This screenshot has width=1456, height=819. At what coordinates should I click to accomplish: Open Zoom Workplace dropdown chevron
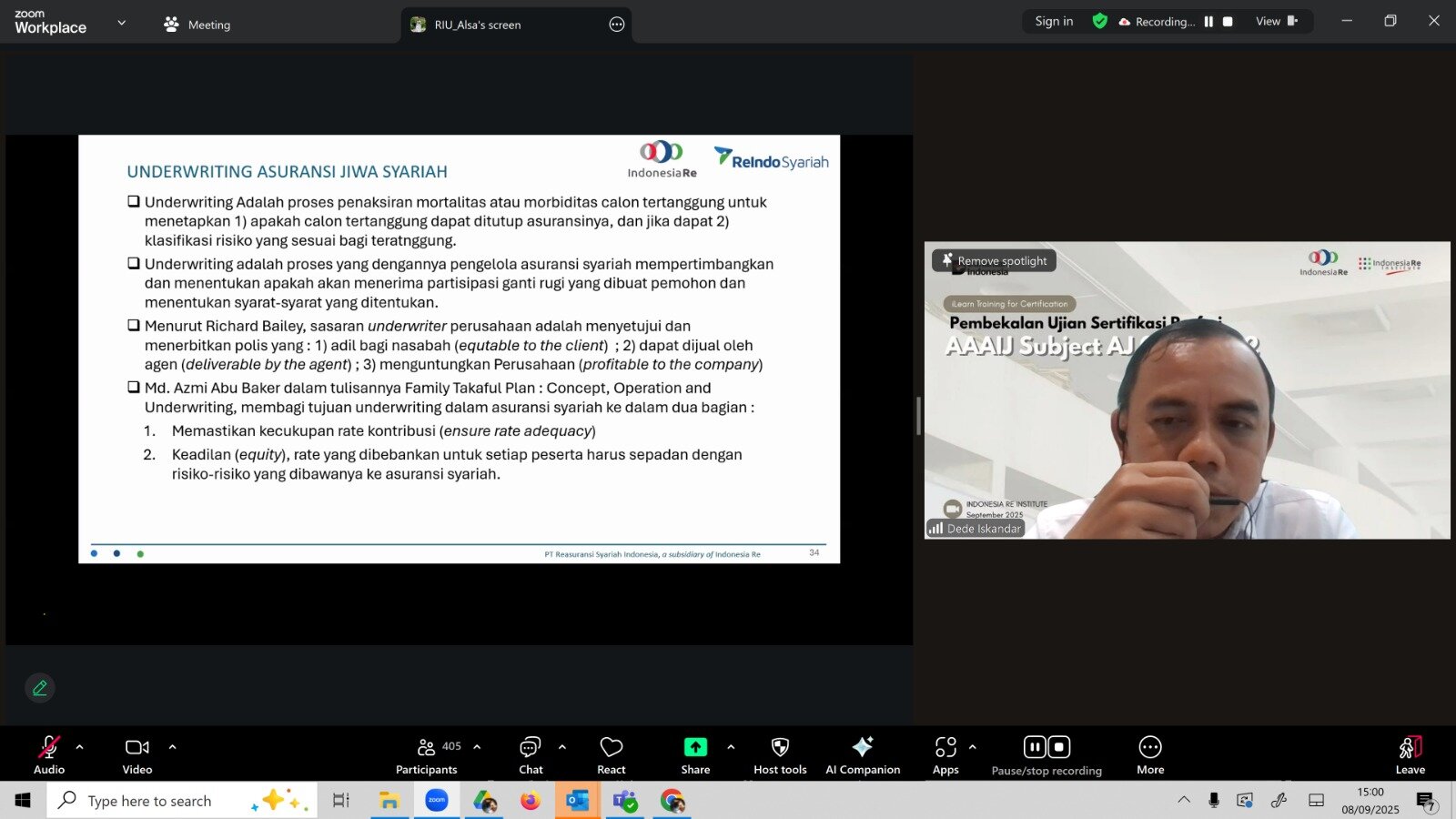click(x=122, y=23)
